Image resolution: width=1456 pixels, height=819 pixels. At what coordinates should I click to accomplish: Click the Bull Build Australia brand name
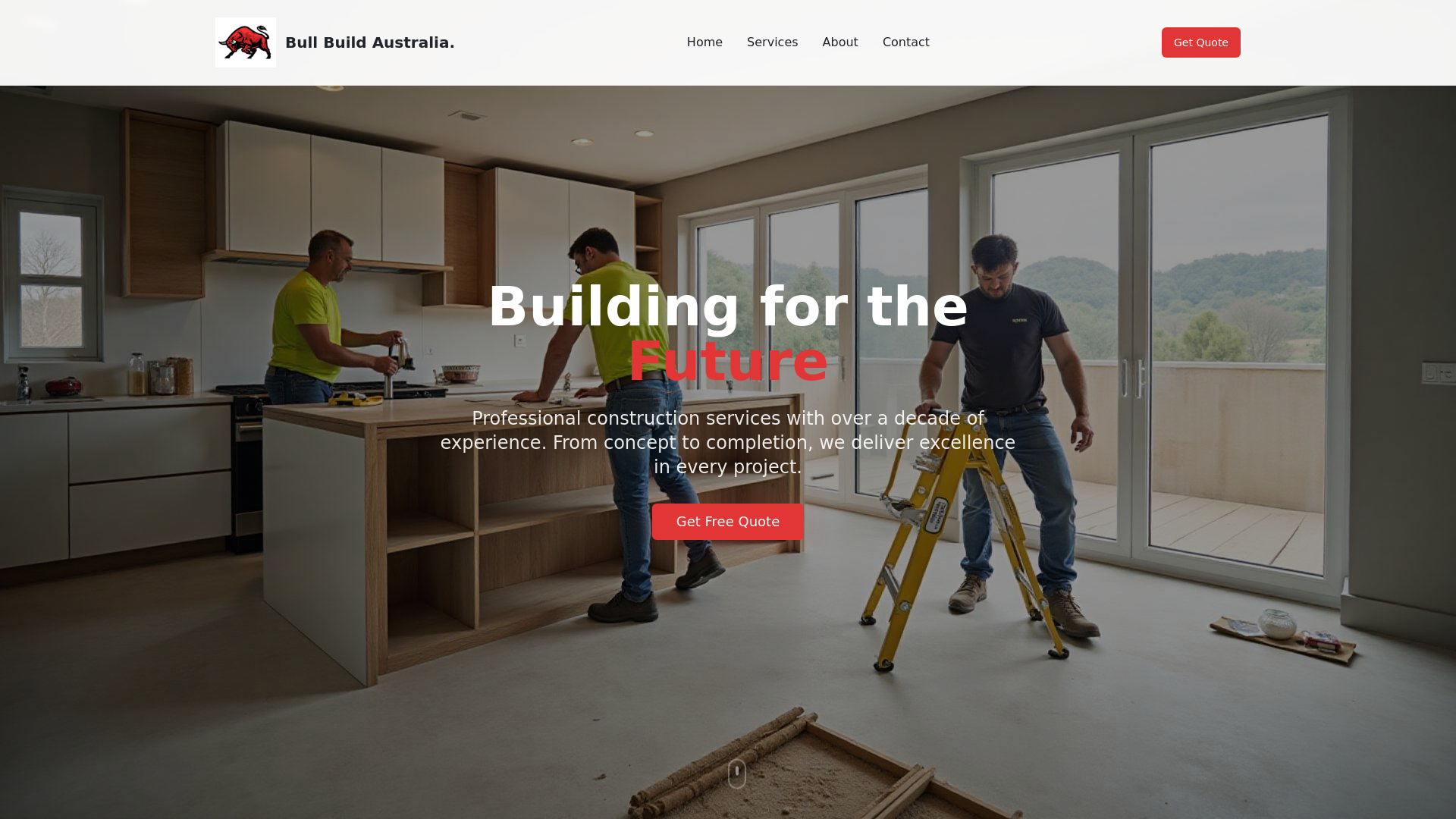370,42
